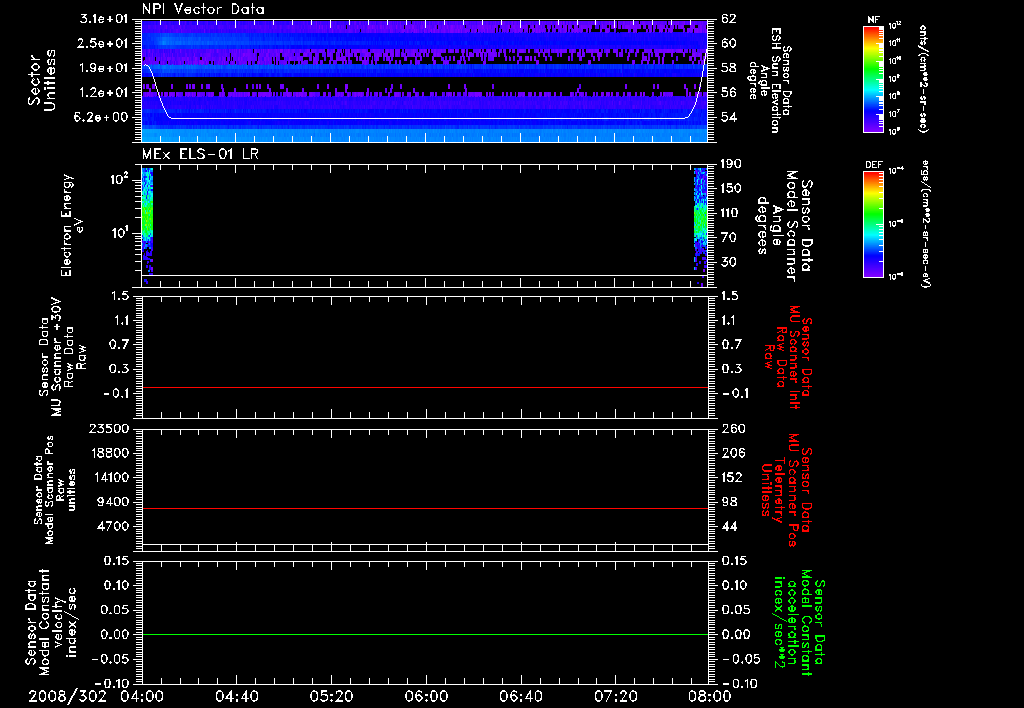Select the cnts/(cm**2-sr-sec) units label
Viewport: 1024px width, 708px height.
(923, 79)
